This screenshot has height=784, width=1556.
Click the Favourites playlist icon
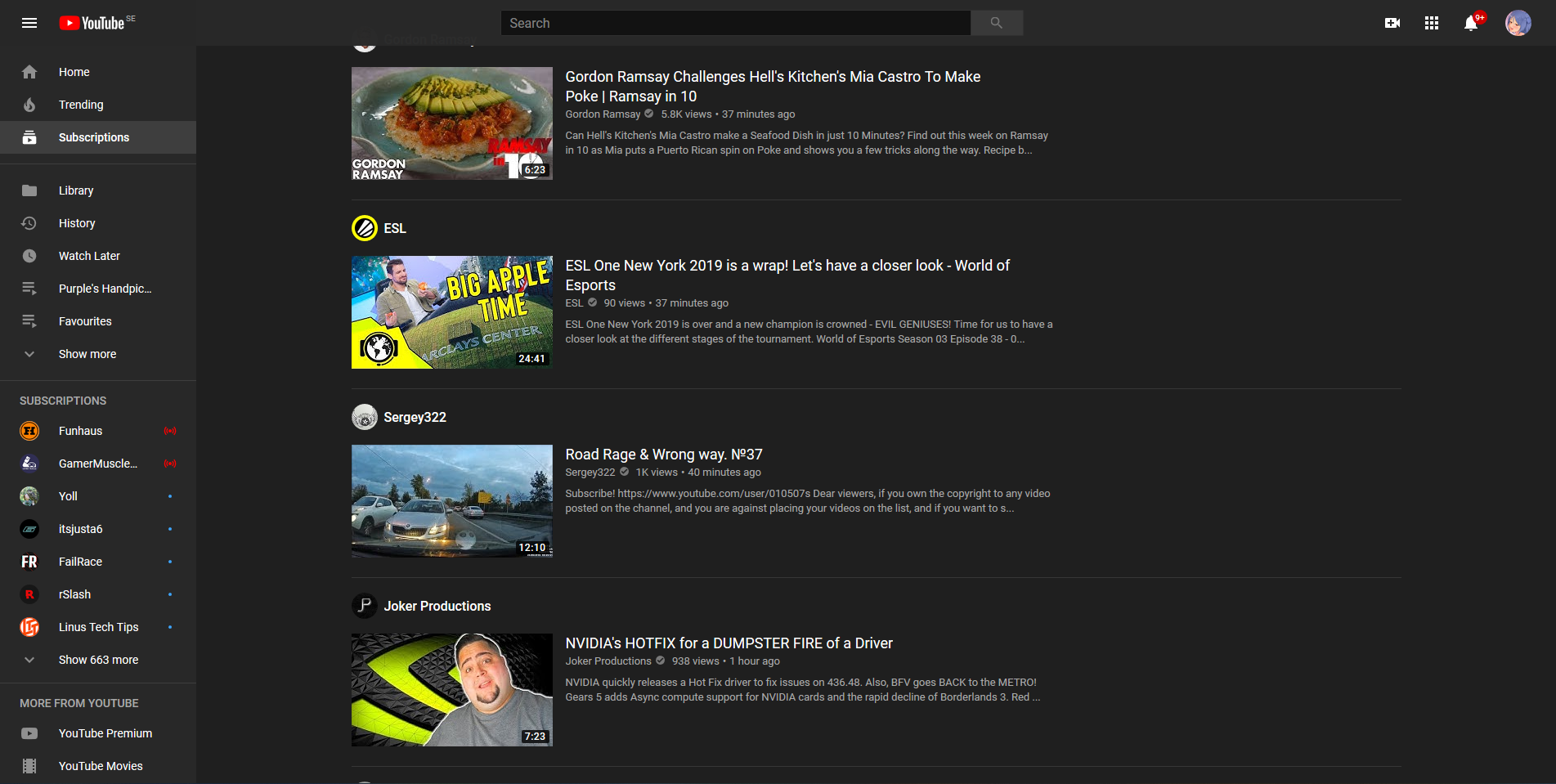click(x=29, y=321)
